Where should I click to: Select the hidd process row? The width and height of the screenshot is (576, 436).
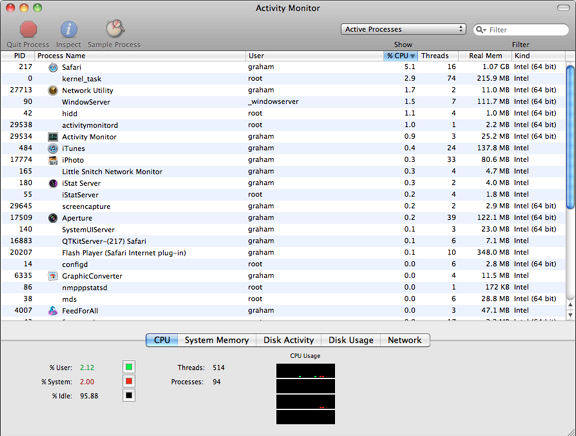click(283, 113)
